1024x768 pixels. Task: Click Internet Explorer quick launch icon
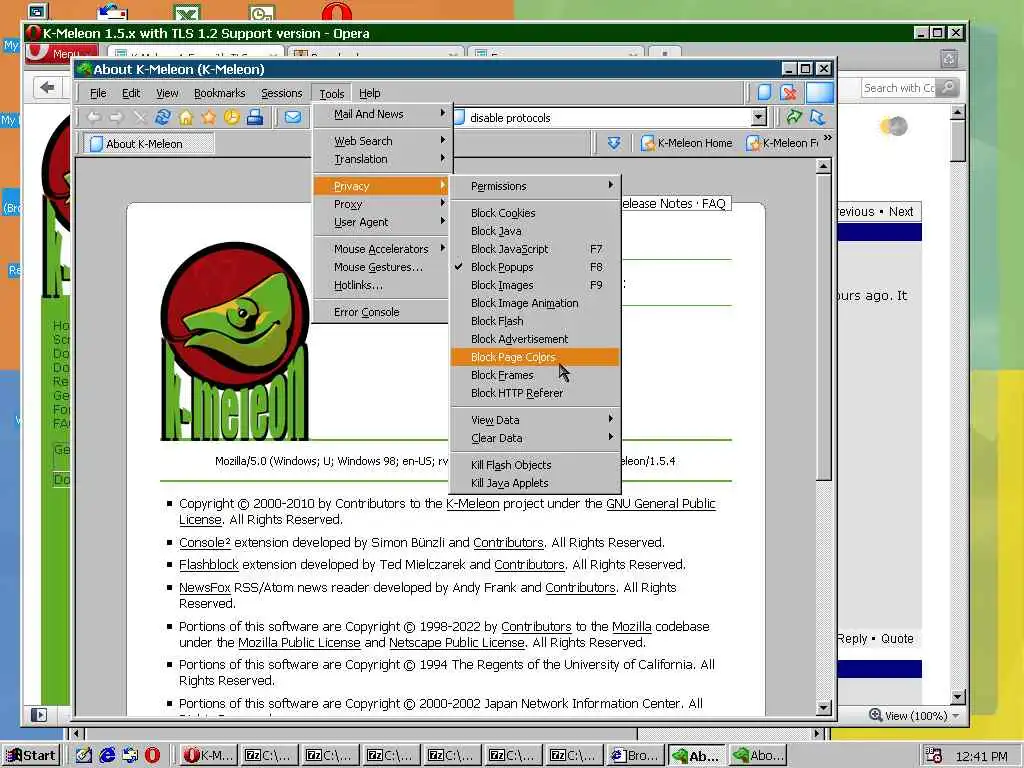[107, 756]
